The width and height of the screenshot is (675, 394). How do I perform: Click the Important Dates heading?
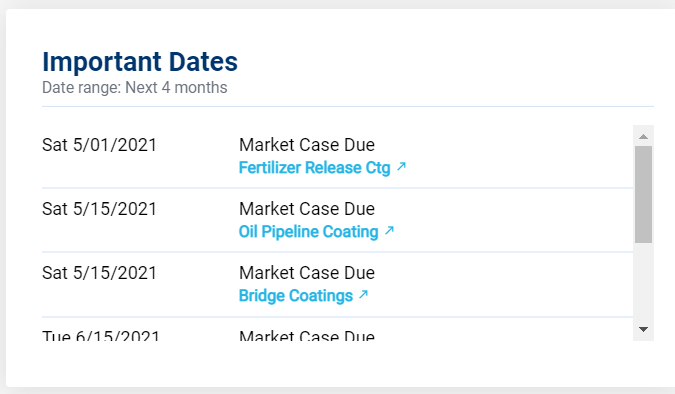point(140,62)
